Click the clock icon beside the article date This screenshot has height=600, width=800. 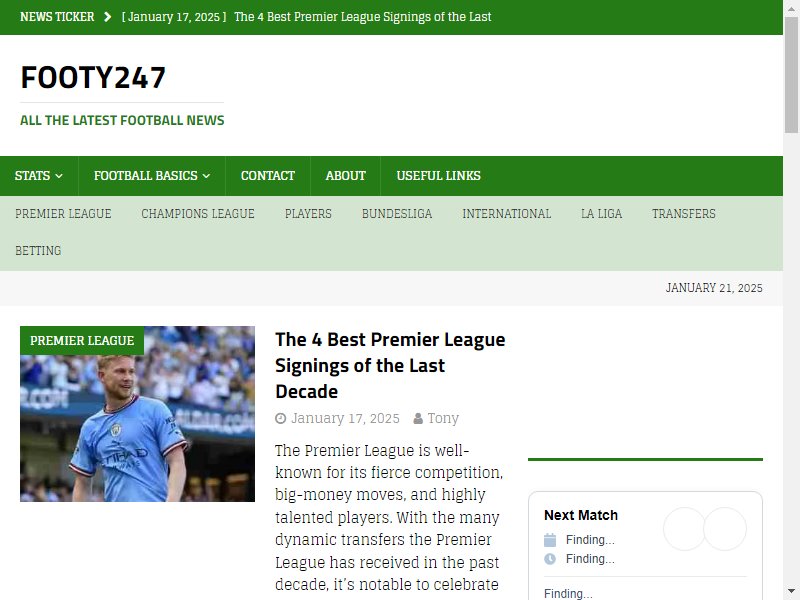click(x=281, y=418)
